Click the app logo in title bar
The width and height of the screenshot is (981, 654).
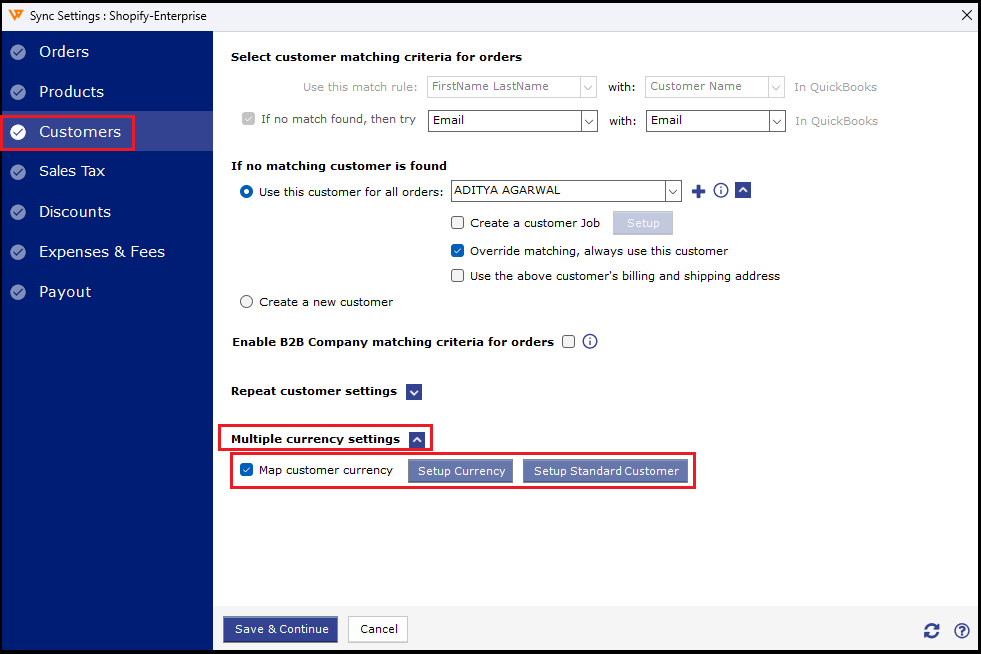point(14,15)
